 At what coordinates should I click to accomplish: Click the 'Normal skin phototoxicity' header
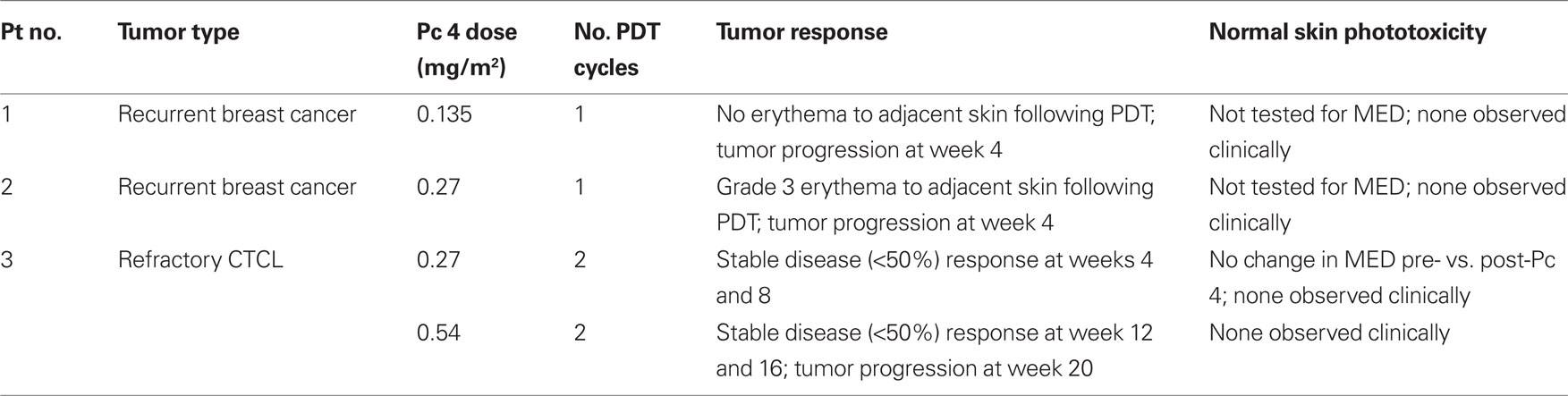[1347, 33]
